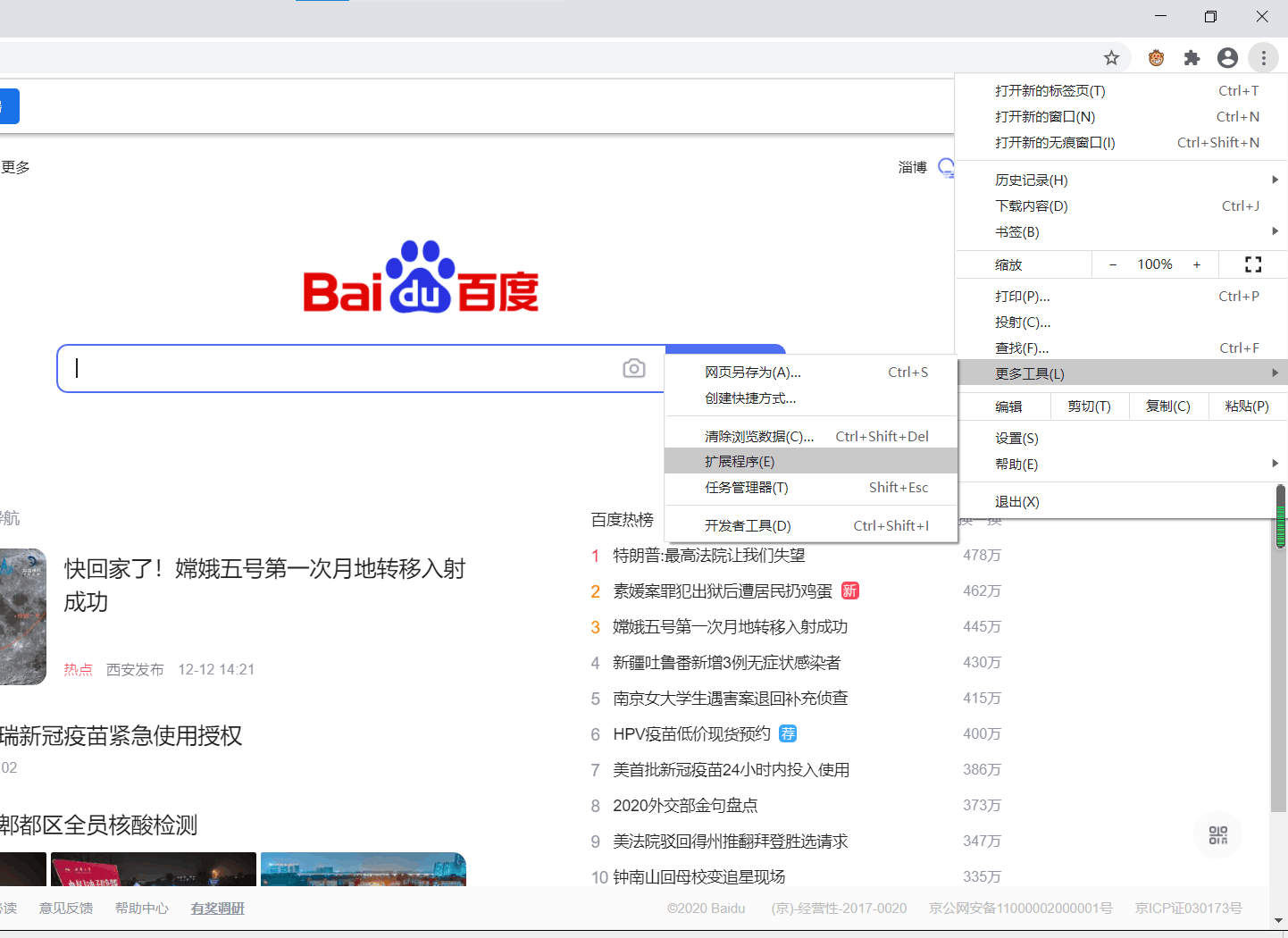Click the scrollbar down arrow

(x=1280, y=920)
